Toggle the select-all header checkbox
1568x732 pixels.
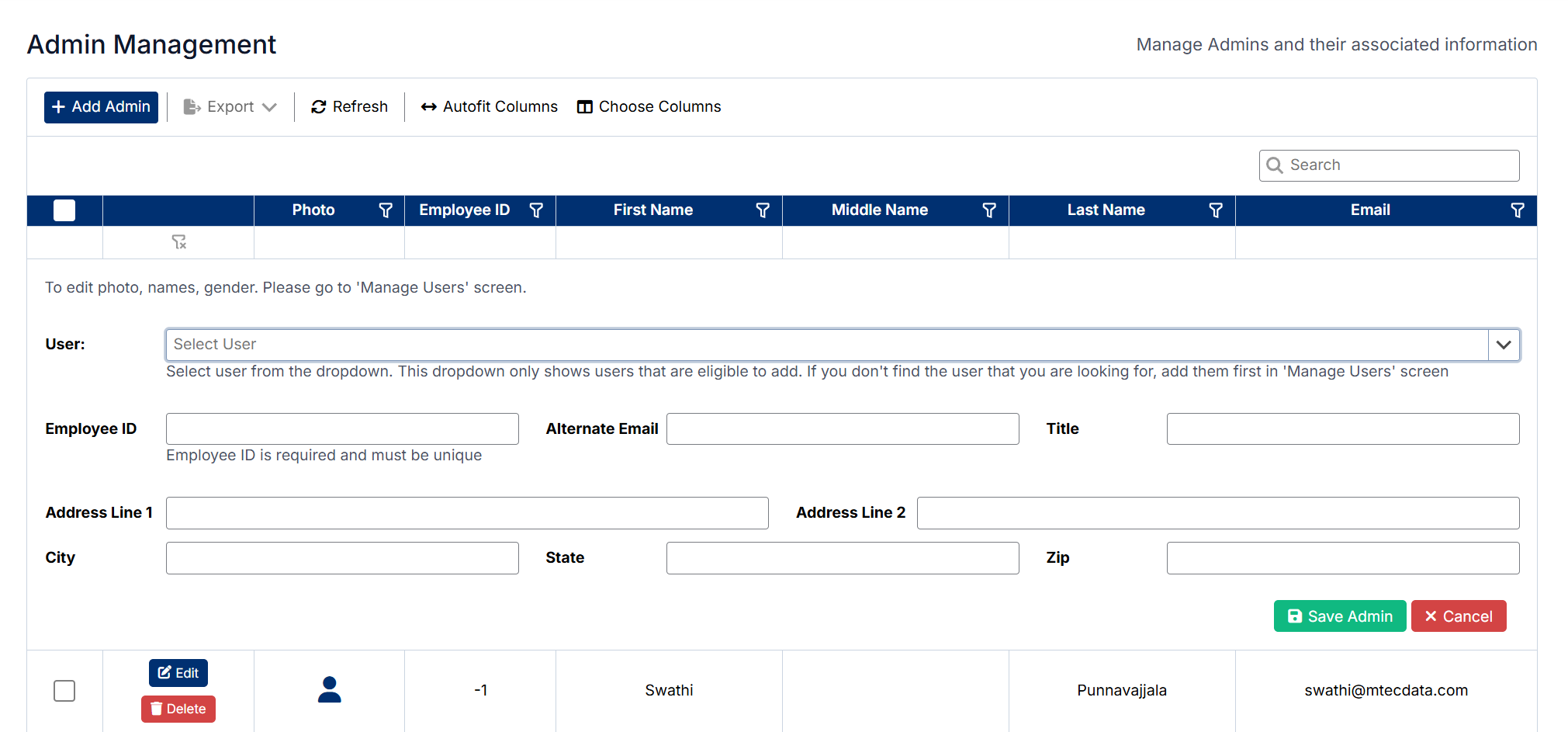pyautogui.click(x=64, y=210)
